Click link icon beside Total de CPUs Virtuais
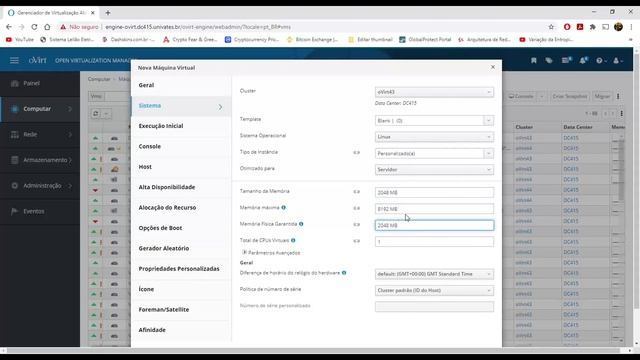The image size is (640, 360). coord(356,241)
